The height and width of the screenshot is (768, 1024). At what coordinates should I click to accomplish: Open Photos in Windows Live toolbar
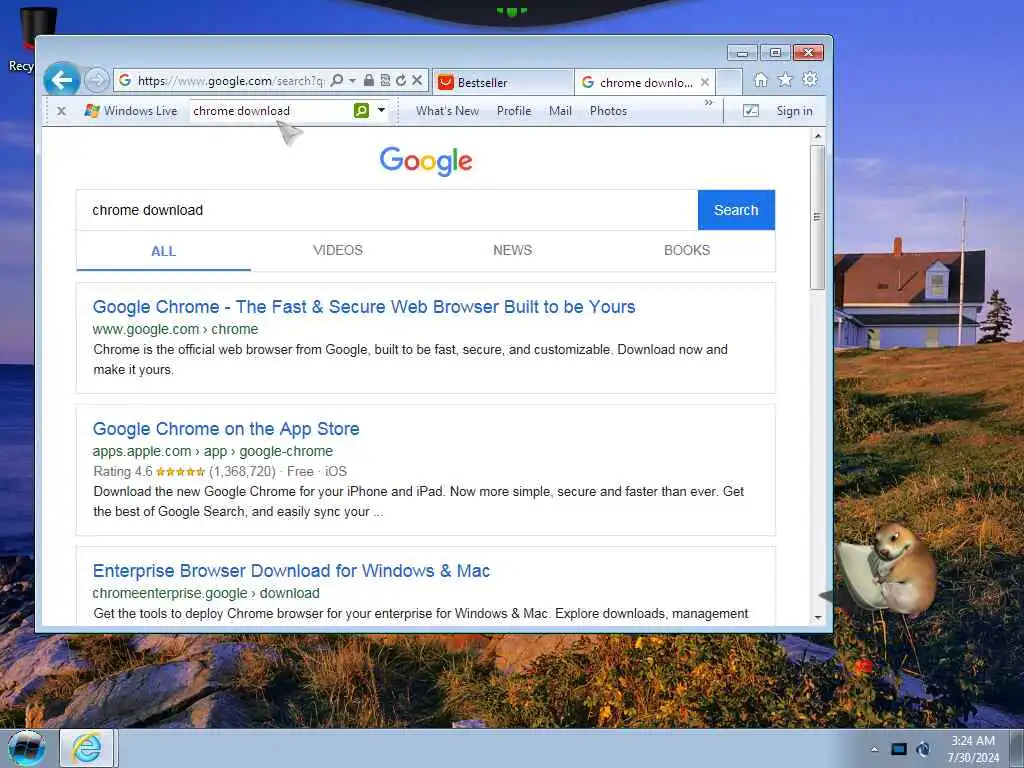click(x=608, y=111)
